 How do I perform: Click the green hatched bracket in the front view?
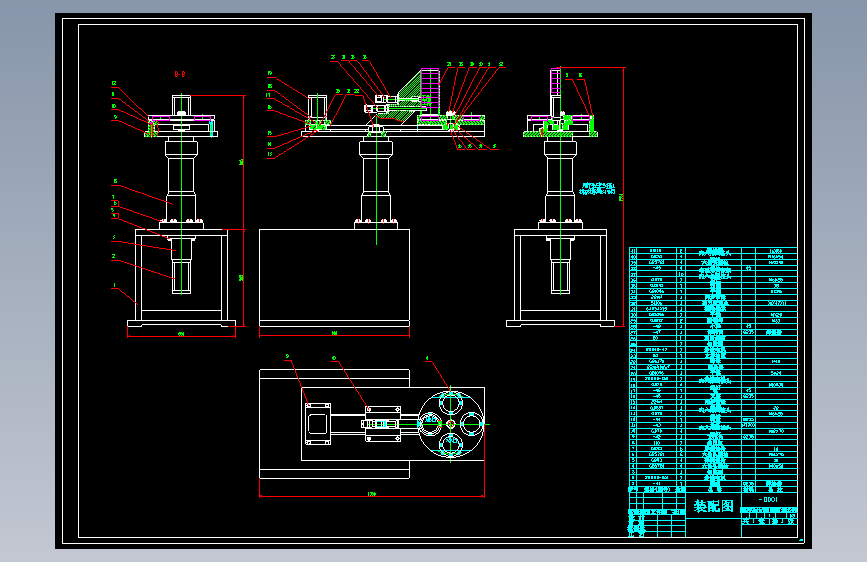pyautogui.click(x=409, y=91)
